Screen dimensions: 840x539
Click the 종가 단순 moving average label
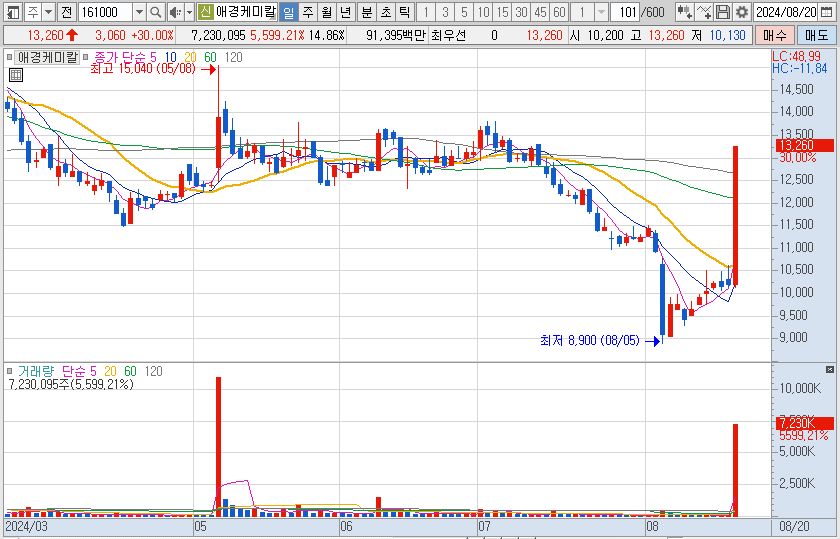point(120,57)
